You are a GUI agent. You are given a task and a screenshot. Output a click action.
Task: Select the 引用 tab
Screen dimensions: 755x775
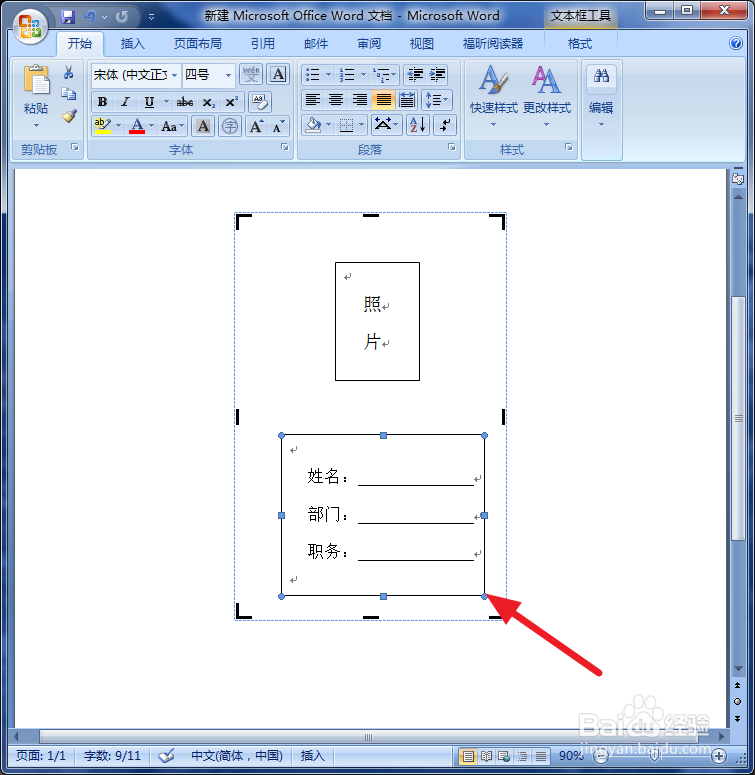point(262,44)
